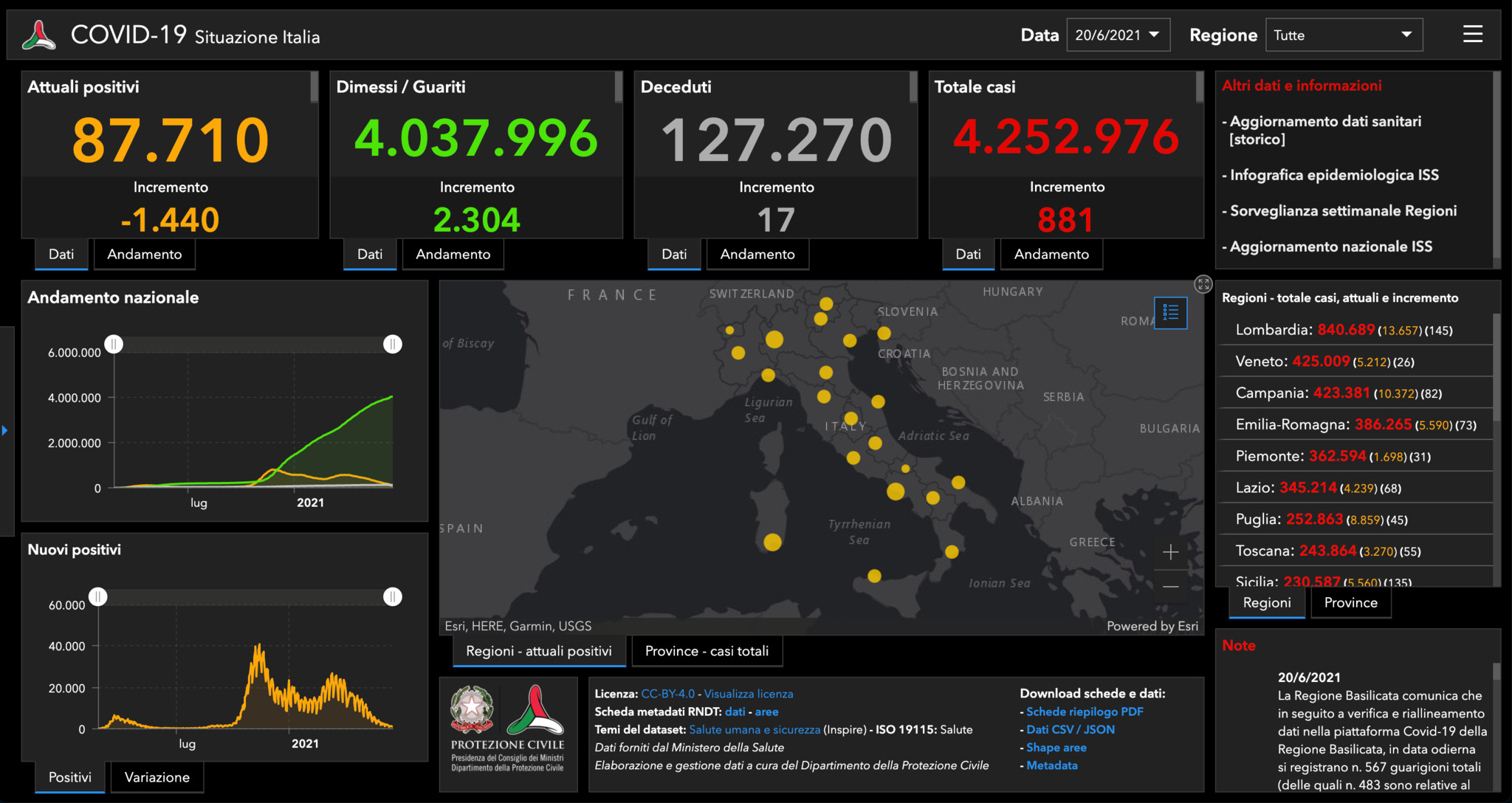This screenshot has height=803, width=1512.
Task: Expand the map to fullscreen
Action: 1203,284
